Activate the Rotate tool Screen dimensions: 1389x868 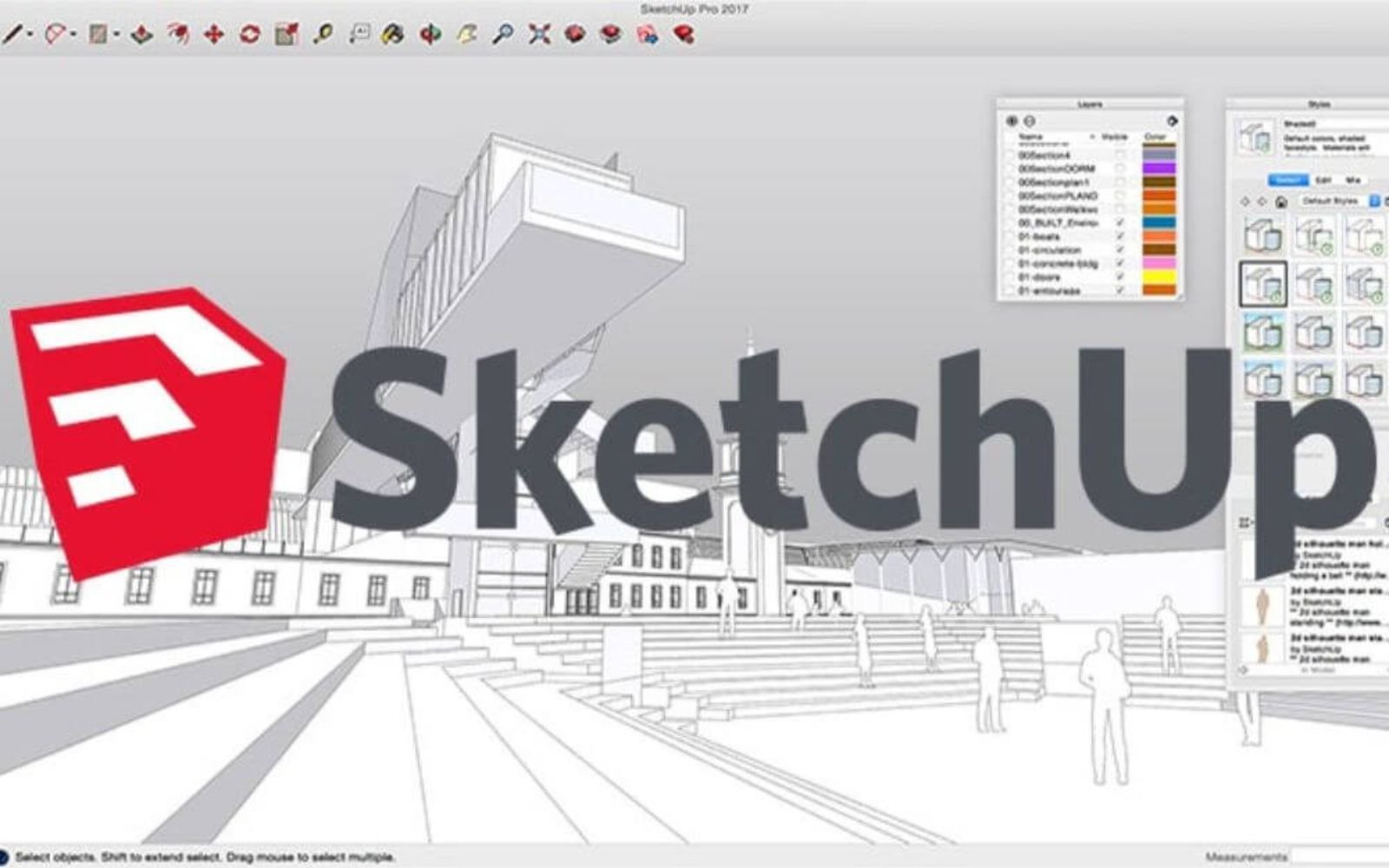click(x=250, y=33)
